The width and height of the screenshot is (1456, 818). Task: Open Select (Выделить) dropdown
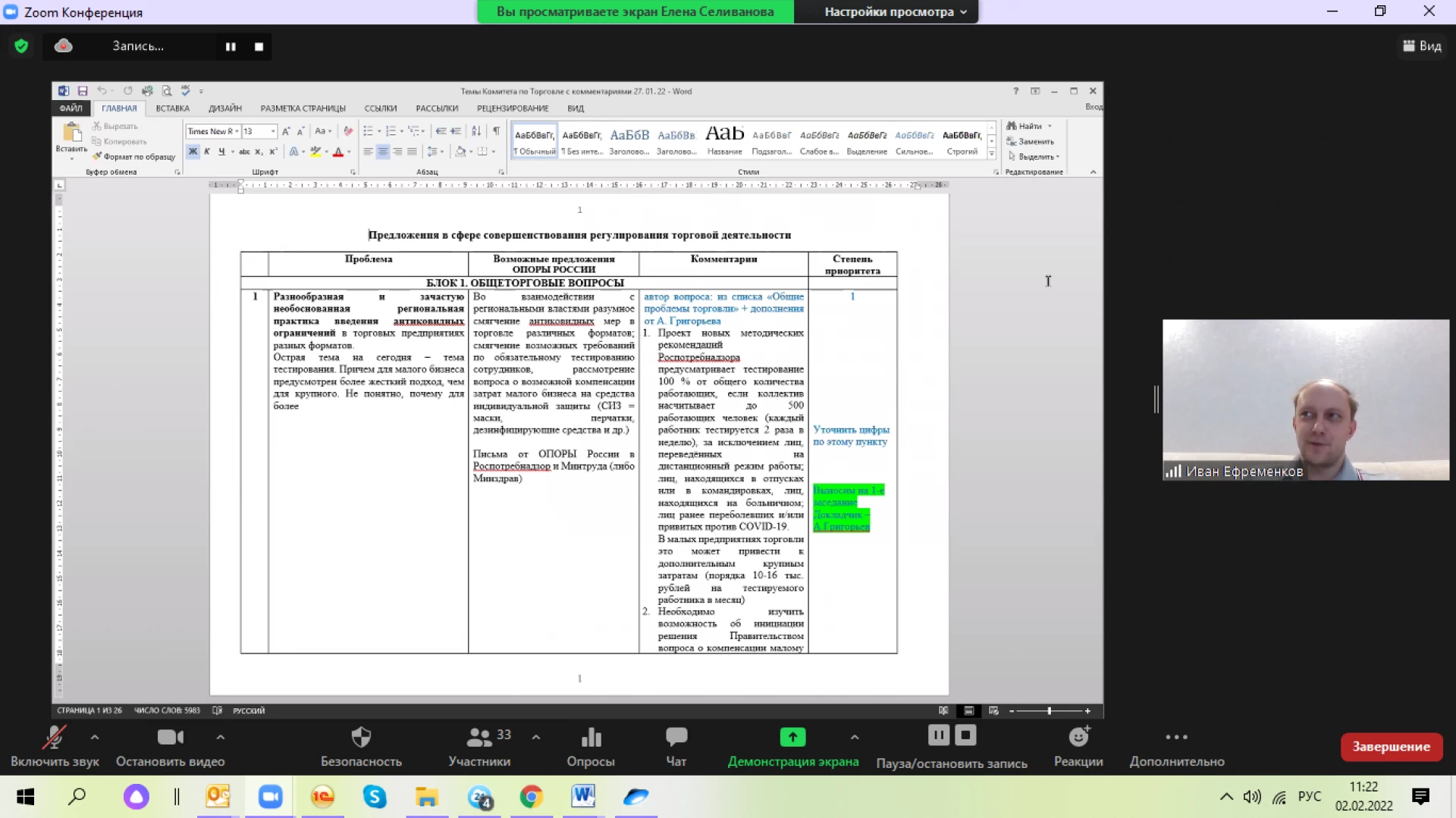point(1034,157)
